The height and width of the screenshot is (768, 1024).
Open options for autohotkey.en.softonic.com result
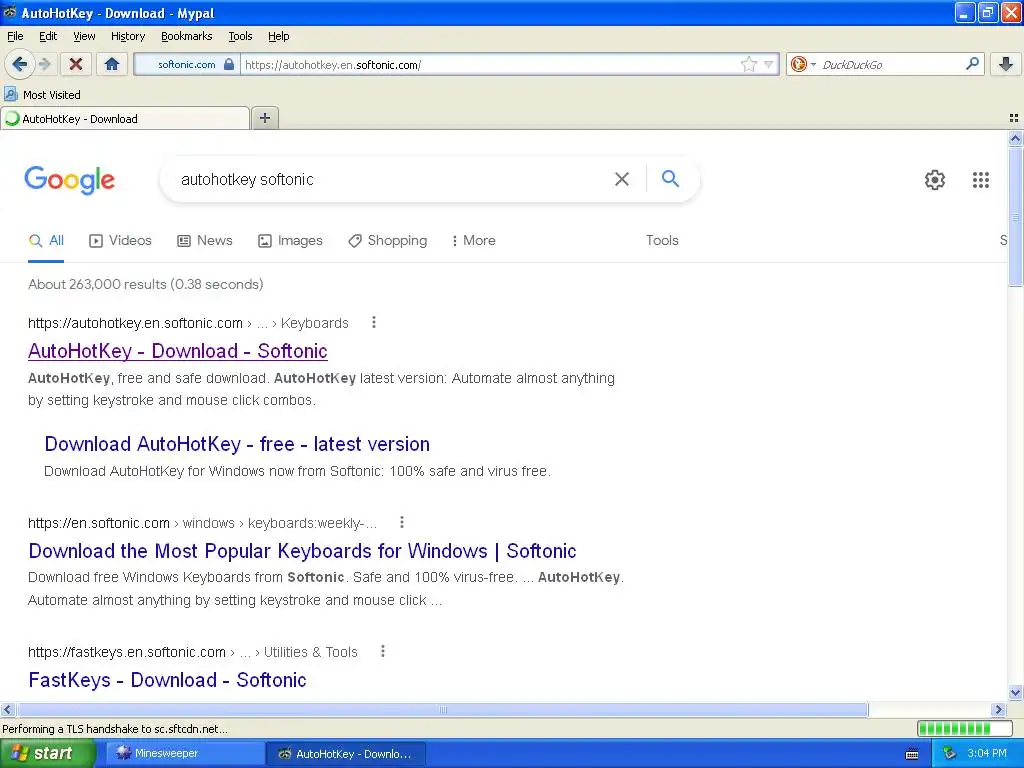pyautogui.click(x=374, y=322)
